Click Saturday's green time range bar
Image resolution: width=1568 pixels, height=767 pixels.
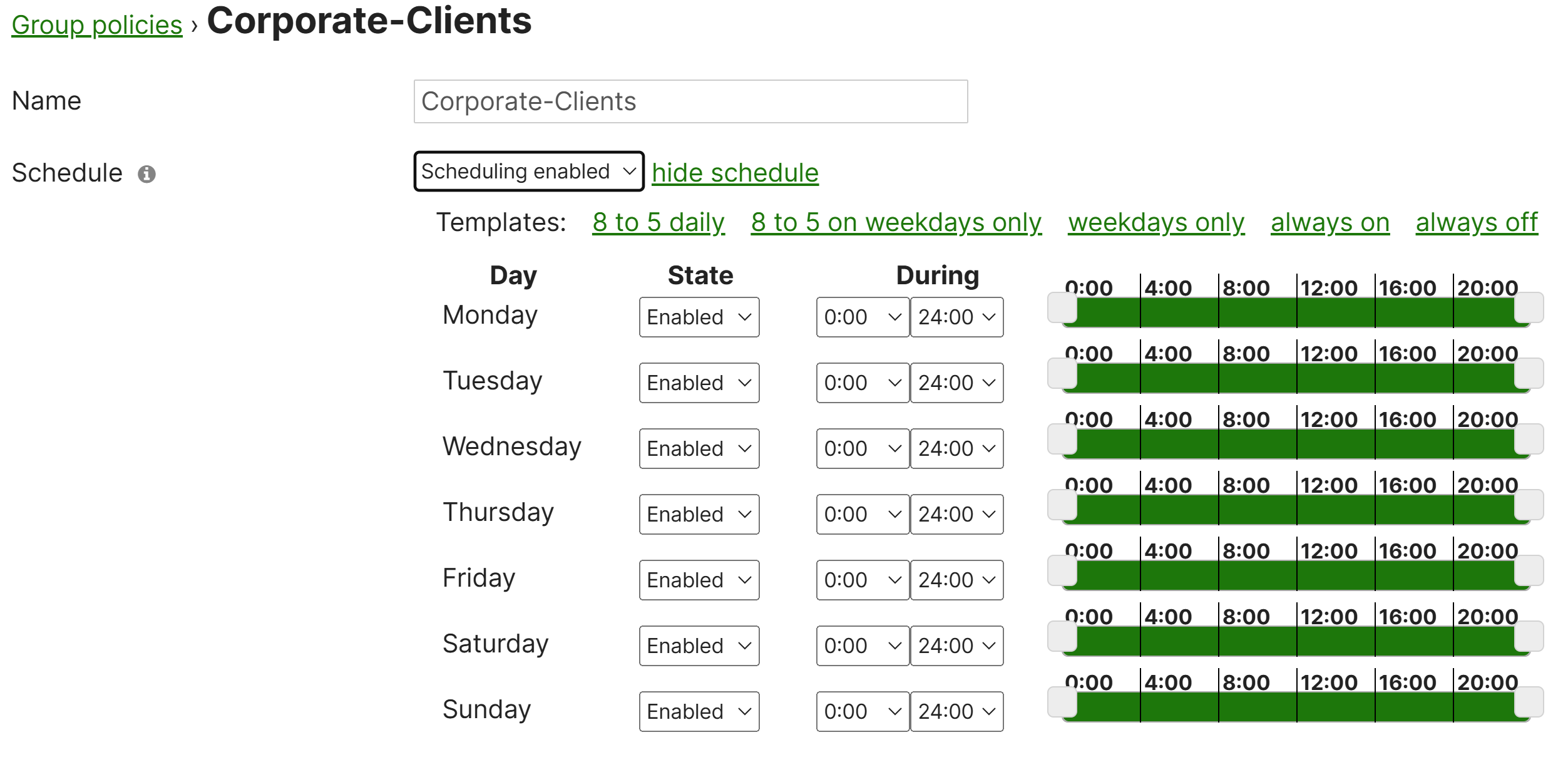tap(1296, 641)
